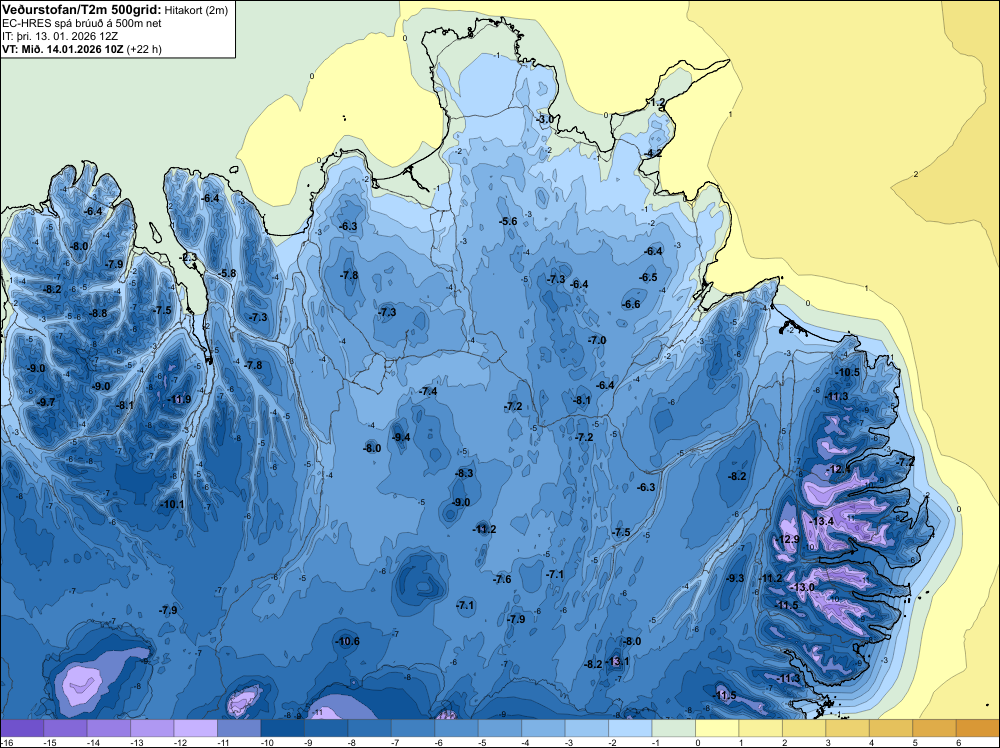Click the '-5.8' temperature value on the map
Image resolution: width=1000 pixels, height=748 pixels.
coord(228,273)
